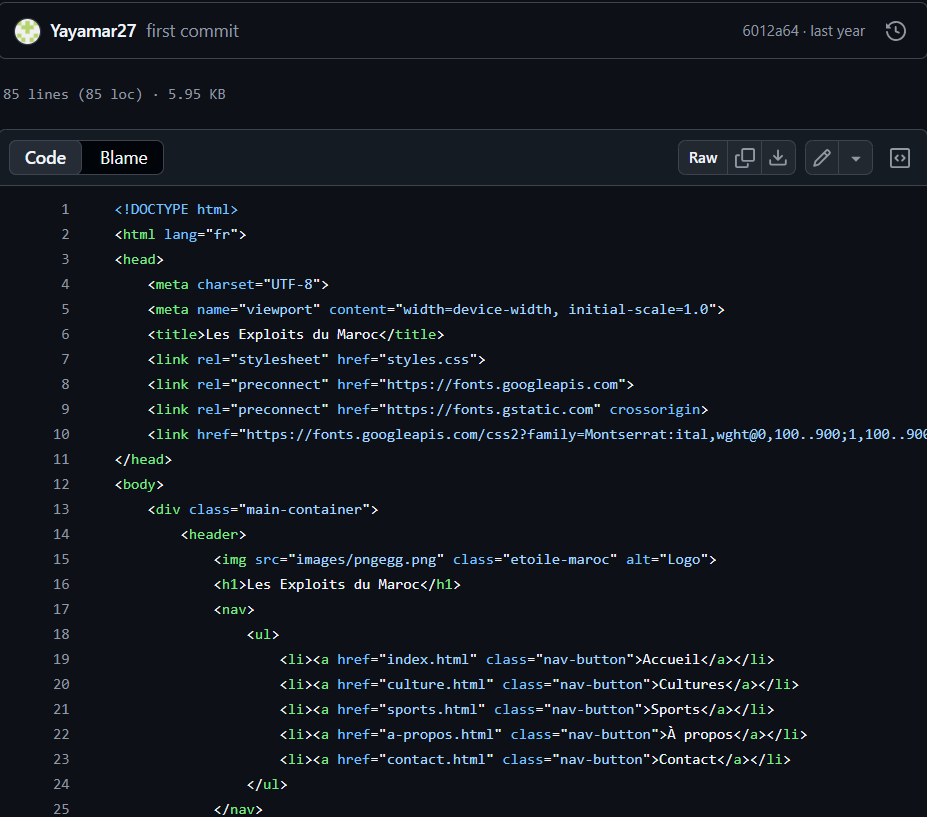The image size is (927, 817).
Task: Switch to the Code tab
Action: point(45,157)
